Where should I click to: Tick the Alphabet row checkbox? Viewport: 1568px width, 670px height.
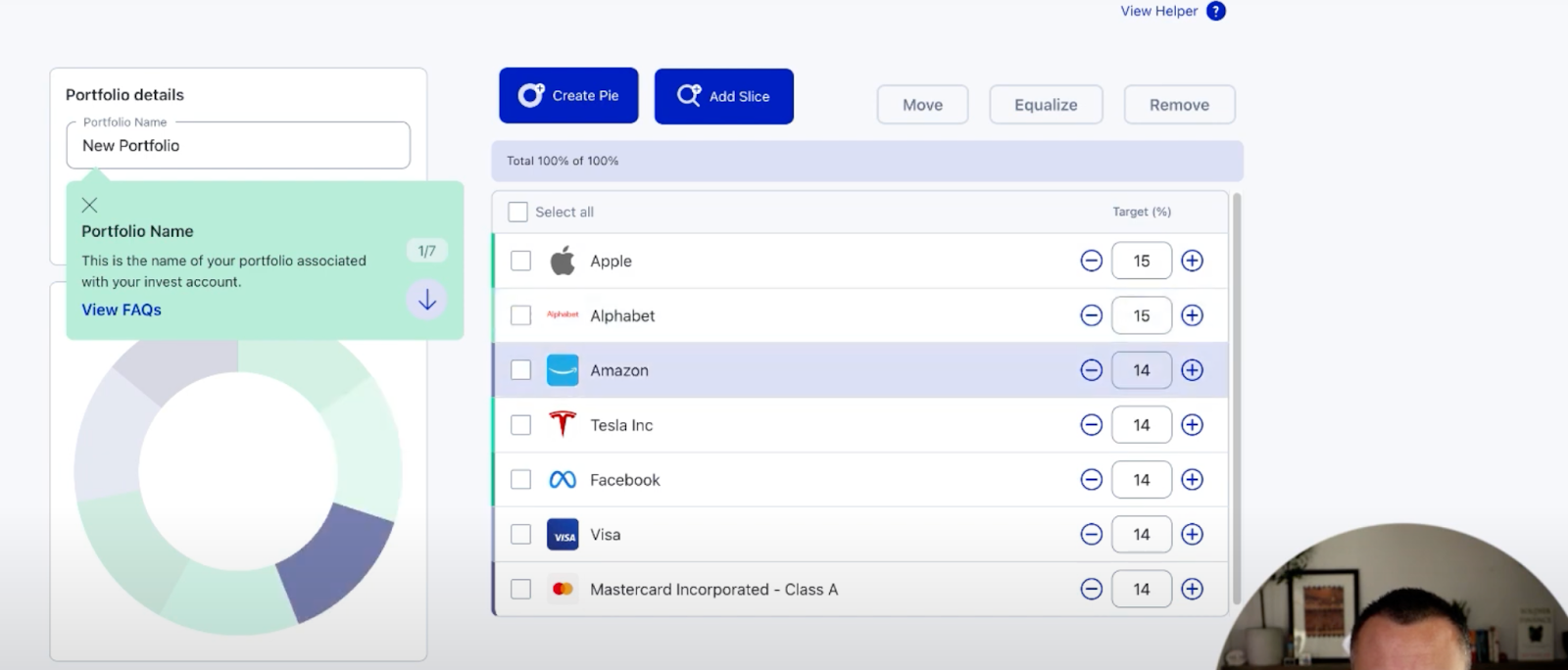521,315
